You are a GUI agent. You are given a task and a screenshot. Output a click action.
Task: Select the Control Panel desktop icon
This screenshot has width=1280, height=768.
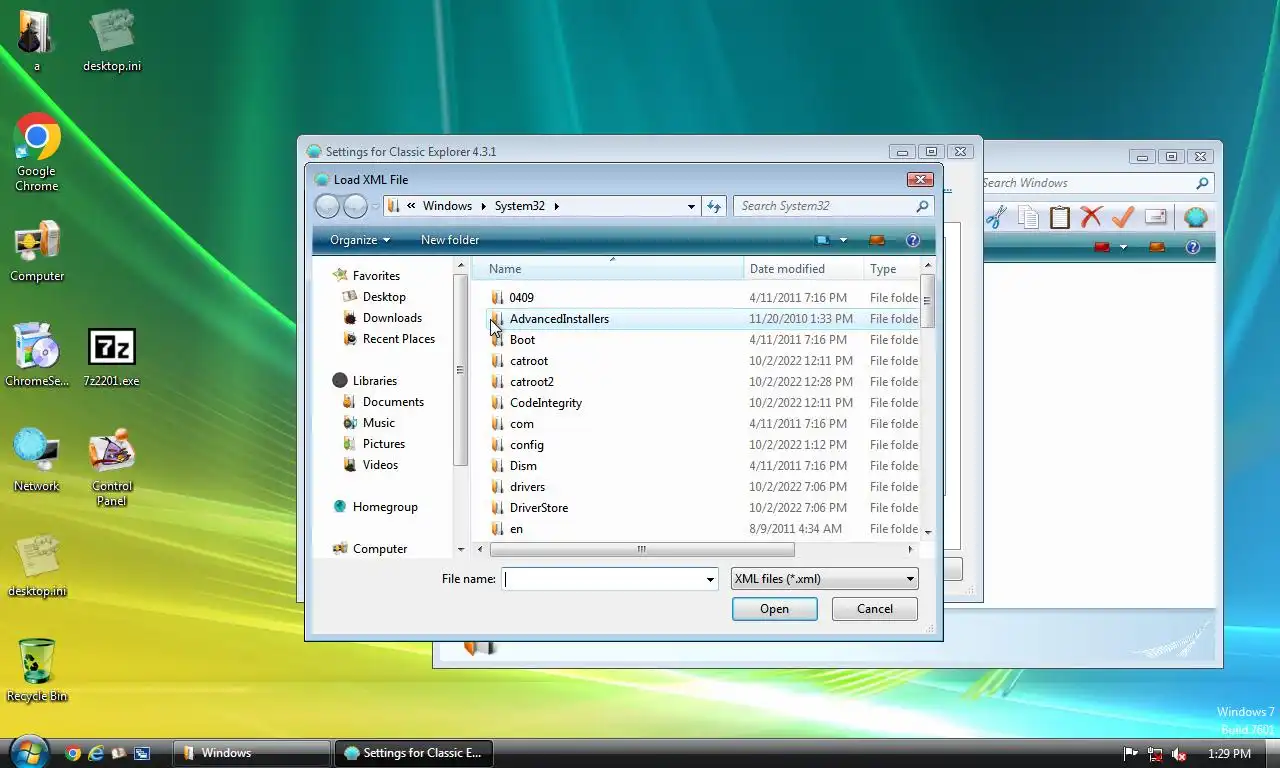coord(111,468)
